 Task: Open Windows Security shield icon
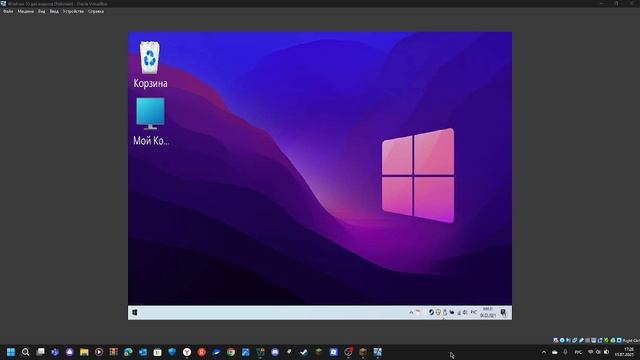coord(172,352)
